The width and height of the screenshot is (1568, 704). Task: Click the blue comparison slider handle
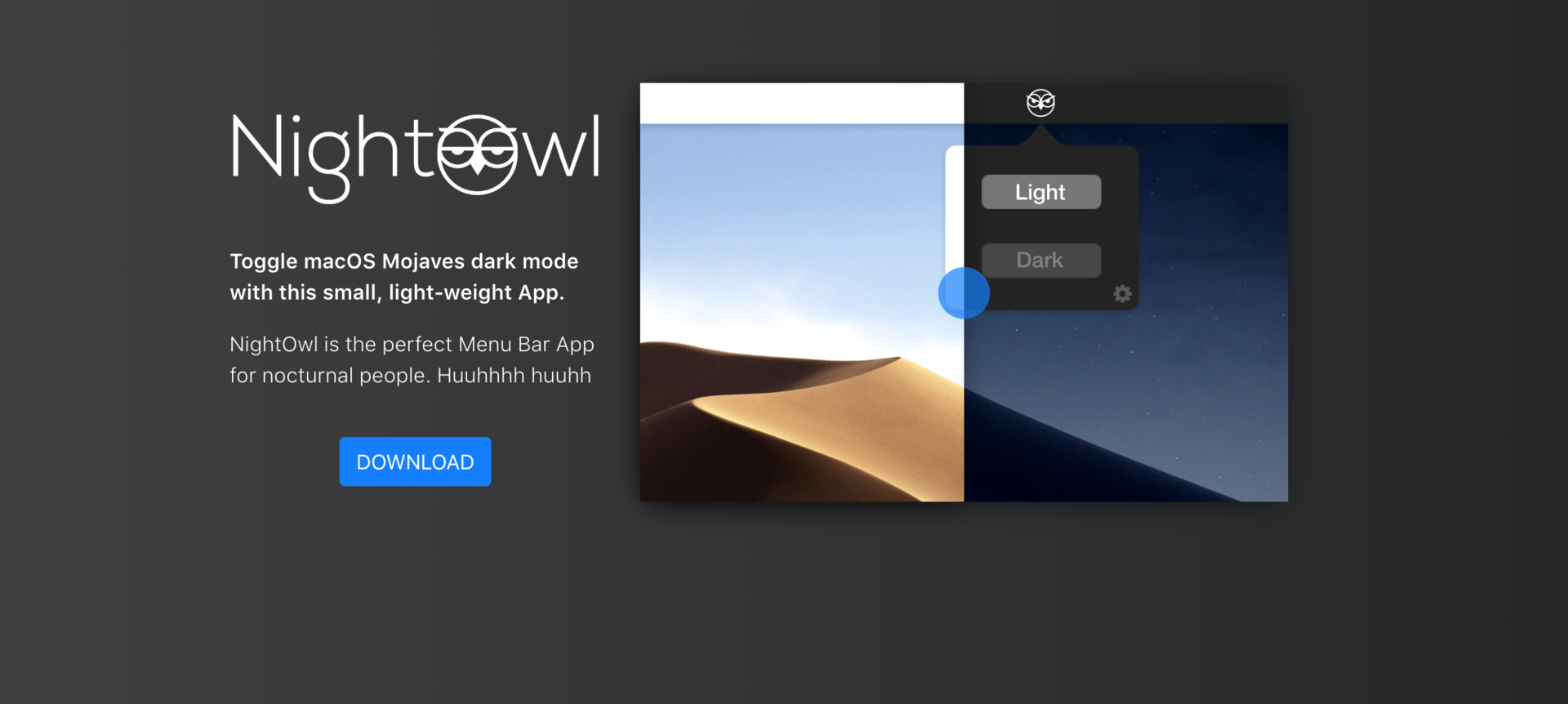pos(964,292)
